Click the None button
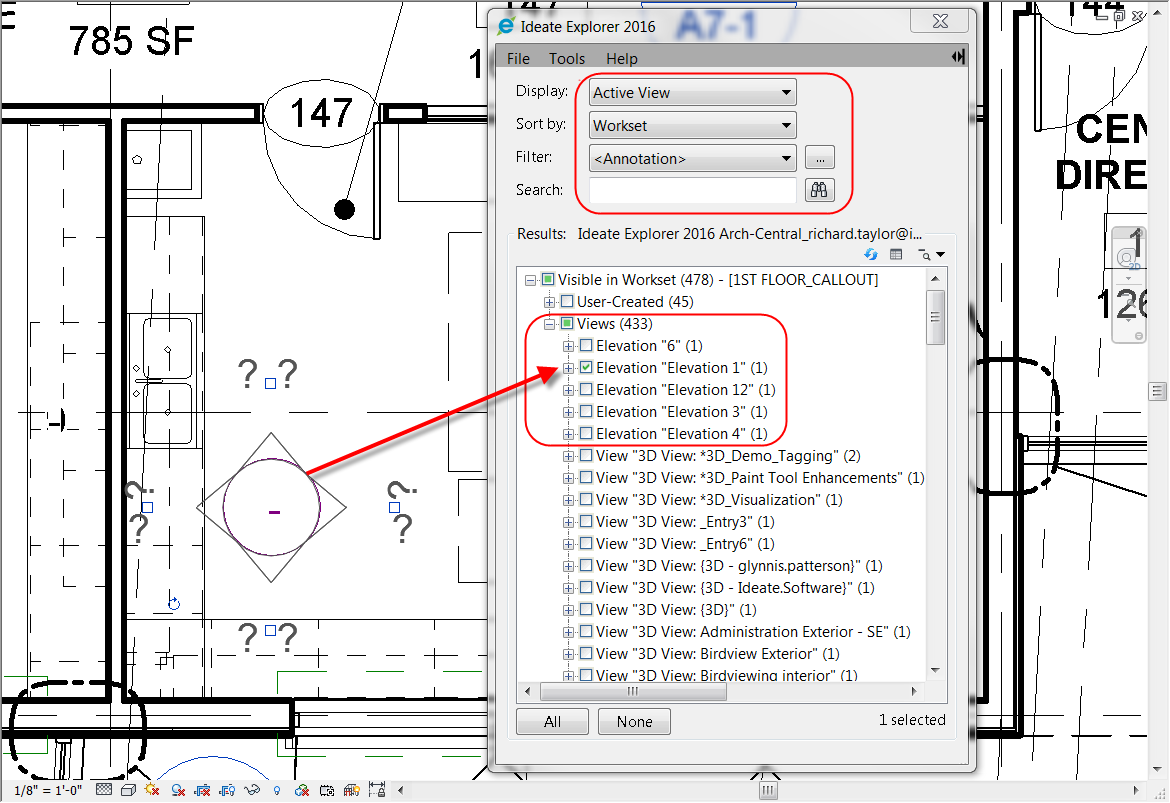Image resolution: width=1170 pixels, height=803 pixels. (634, 722)
